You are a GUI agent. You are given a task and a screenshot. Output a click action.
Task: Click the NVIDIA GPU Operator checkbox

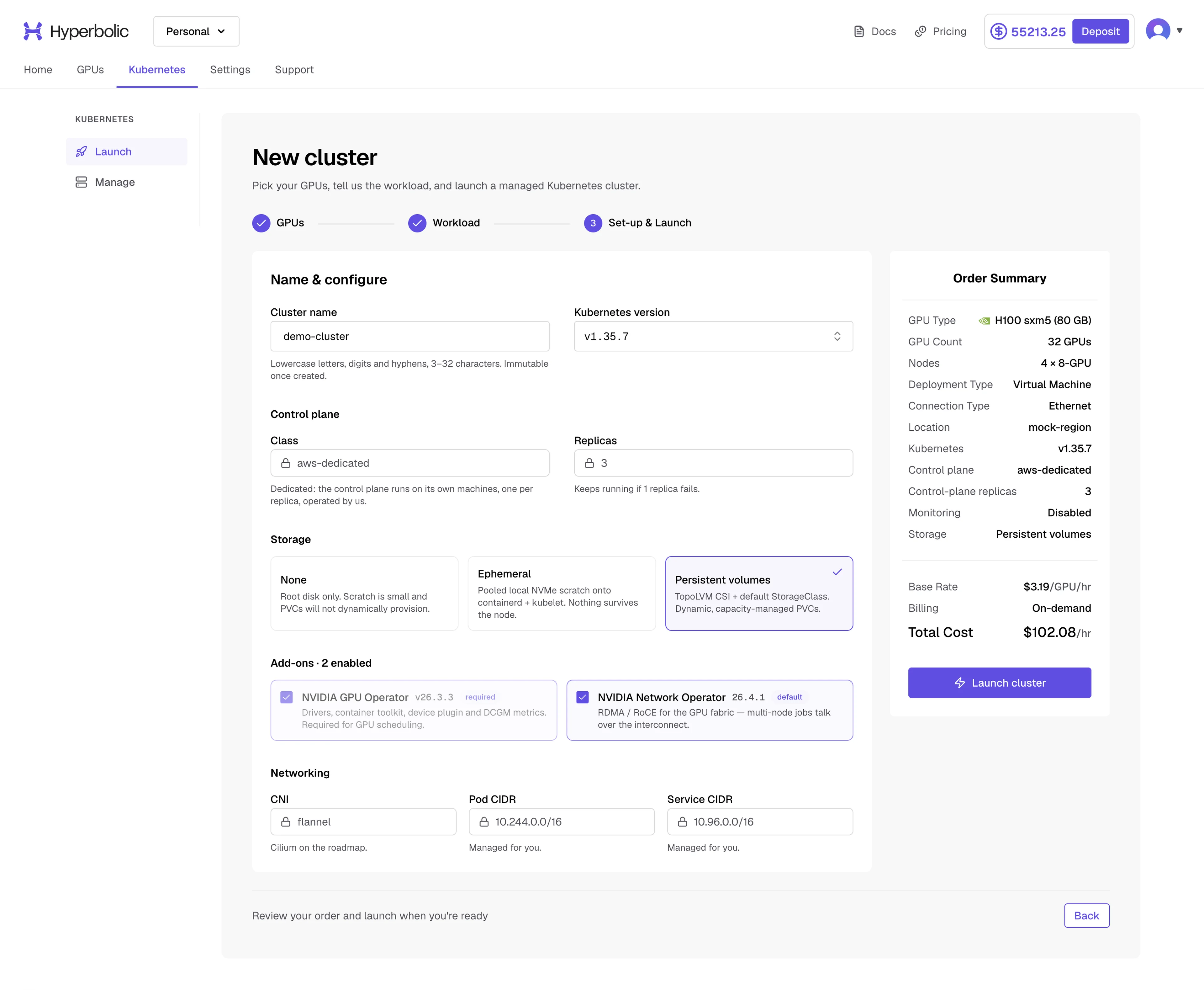[x=287, y=697]
